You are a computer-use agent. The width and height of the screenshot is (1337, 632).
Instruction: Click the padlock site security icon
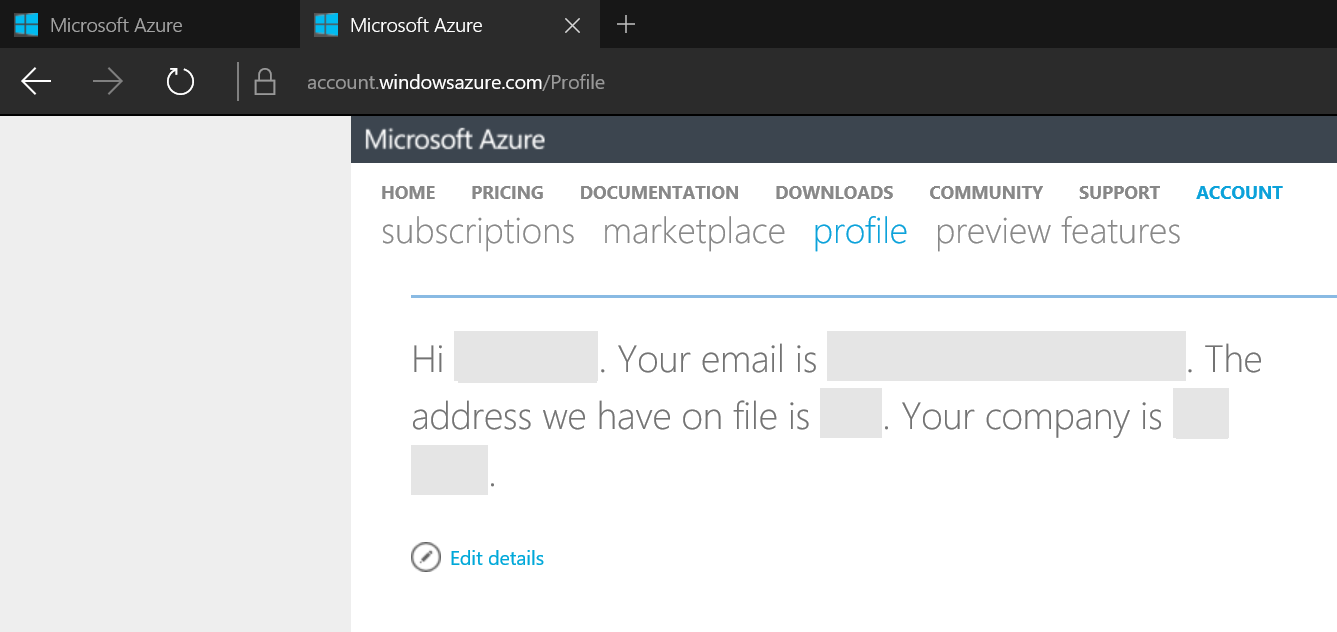(x=265, y=82)
